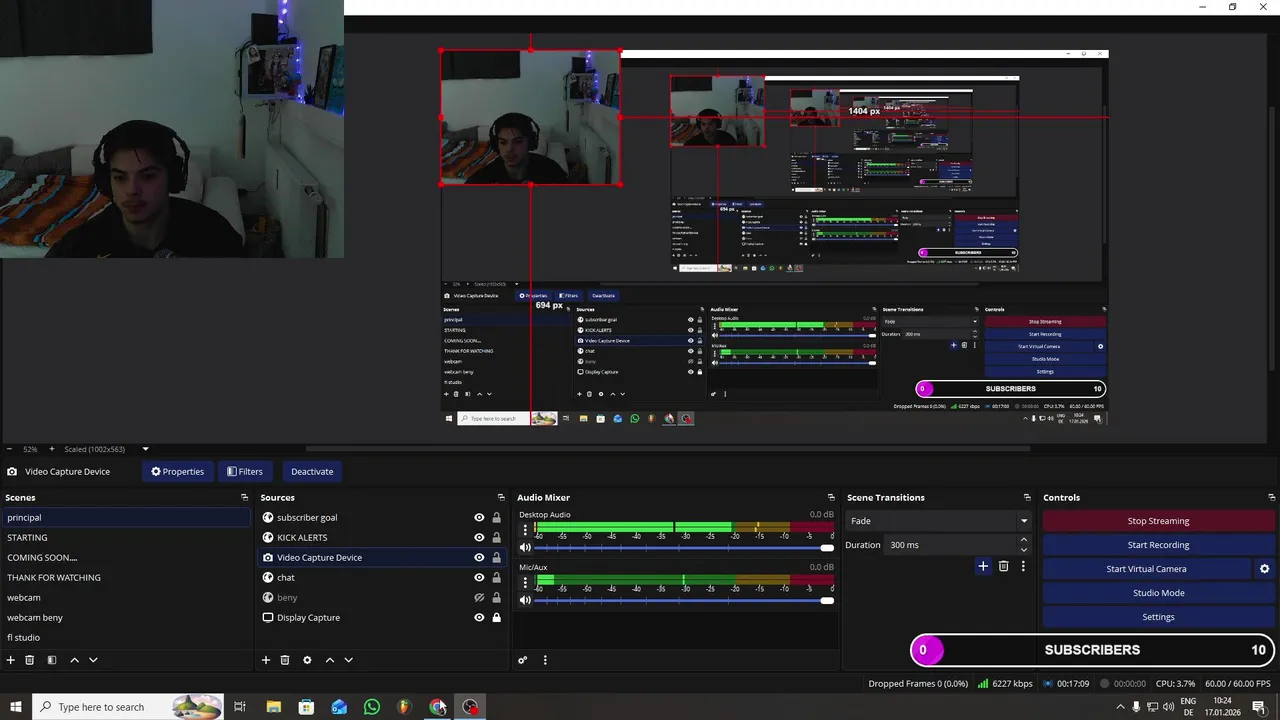Open Filters for selected source
This screenshot has height=720, width=1280.
[x=244, y=472]
